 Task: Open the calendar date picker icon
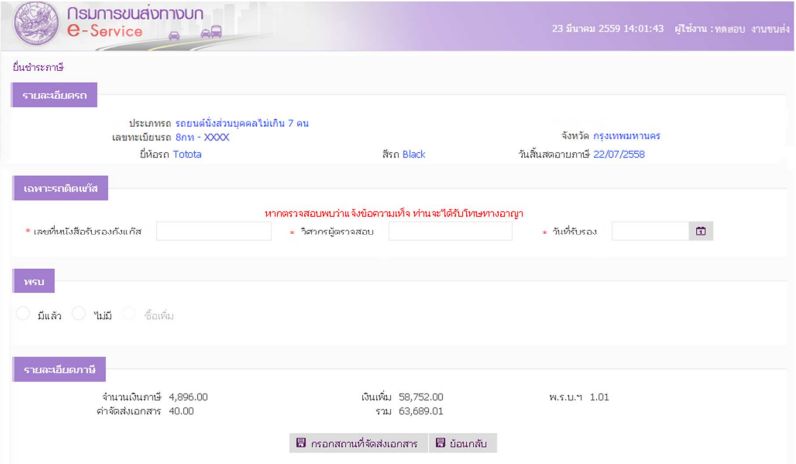point(701,231)
